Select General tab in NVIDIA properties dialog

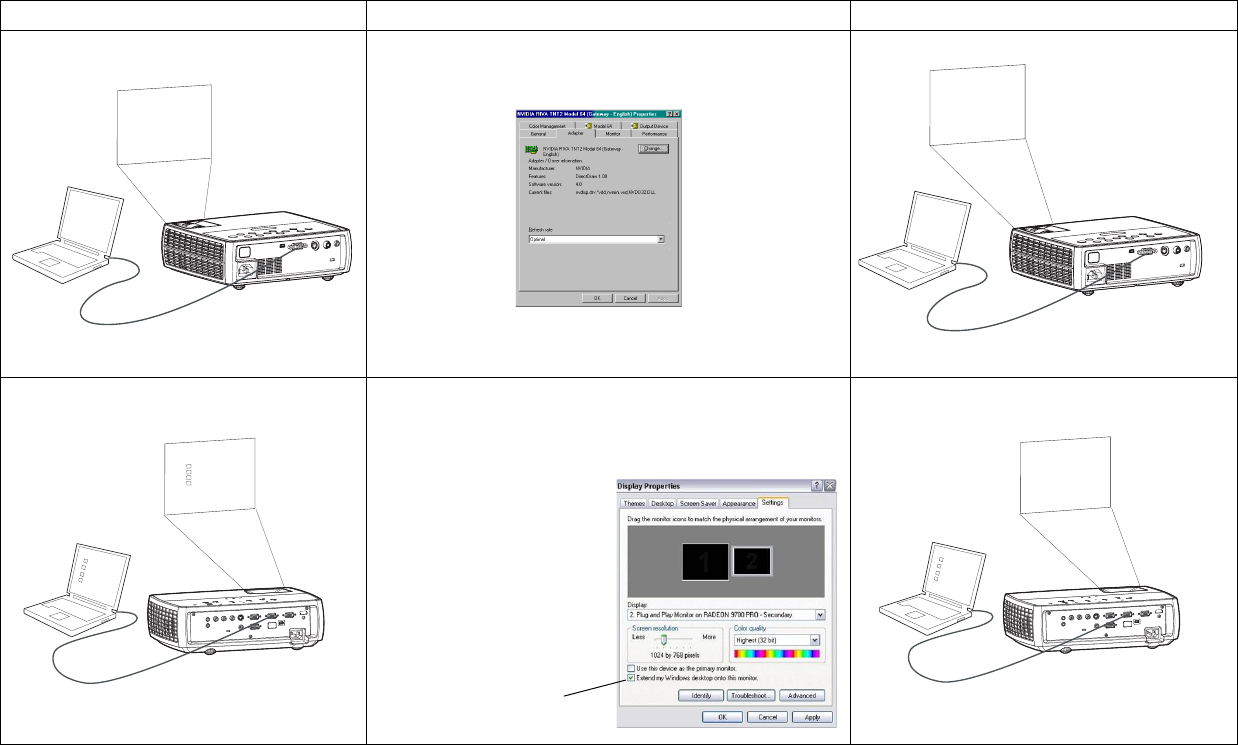pyautogui.click(x=538, y=133)
